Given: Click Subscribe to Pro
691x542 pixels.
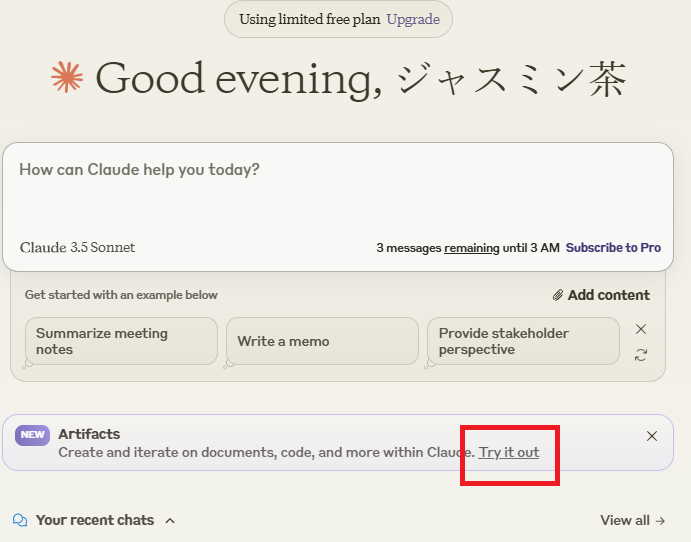Looking at the screenshot, I should coord(613,248).
